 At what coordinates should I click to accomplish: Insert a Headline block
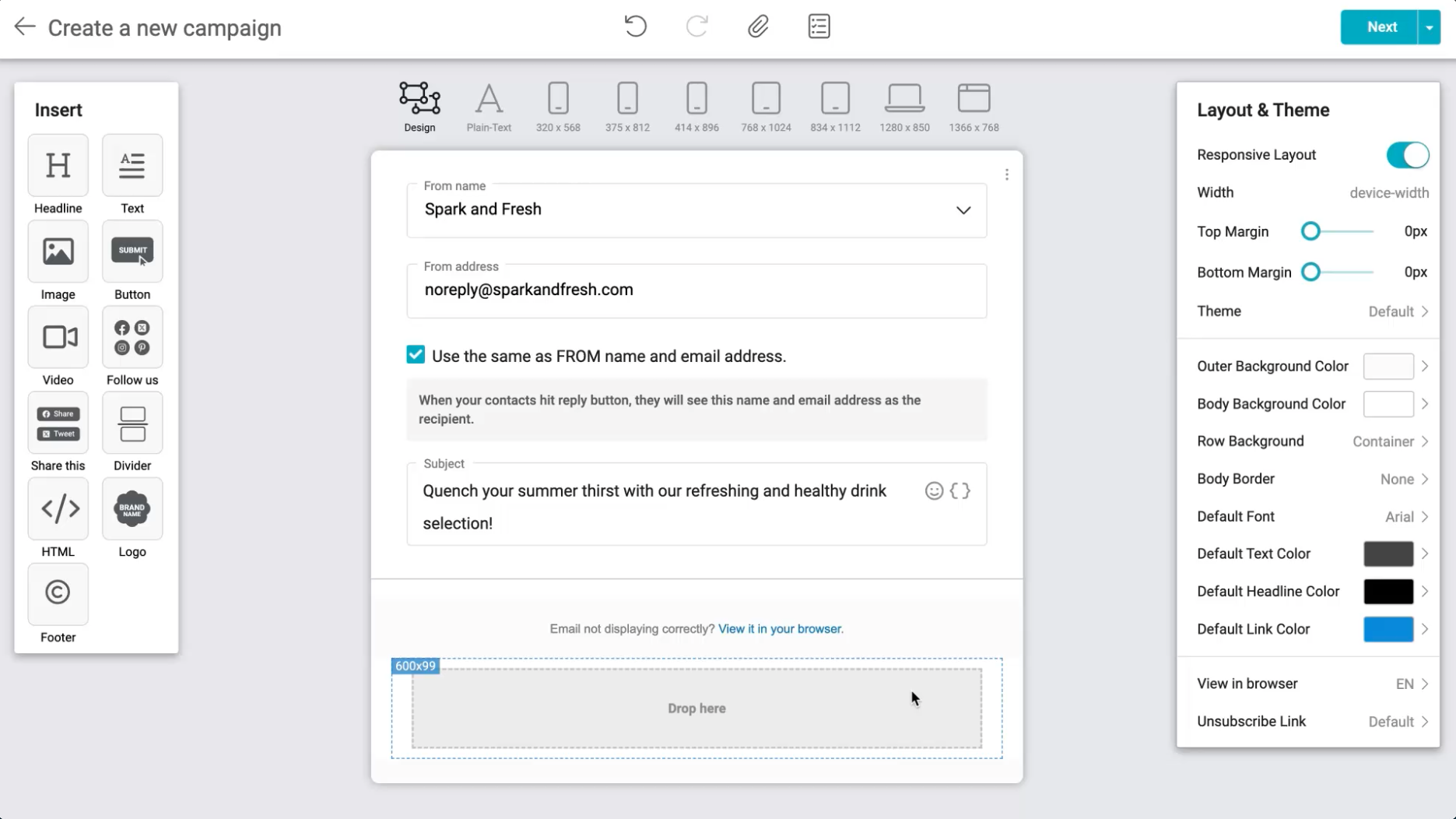point(58,166)
